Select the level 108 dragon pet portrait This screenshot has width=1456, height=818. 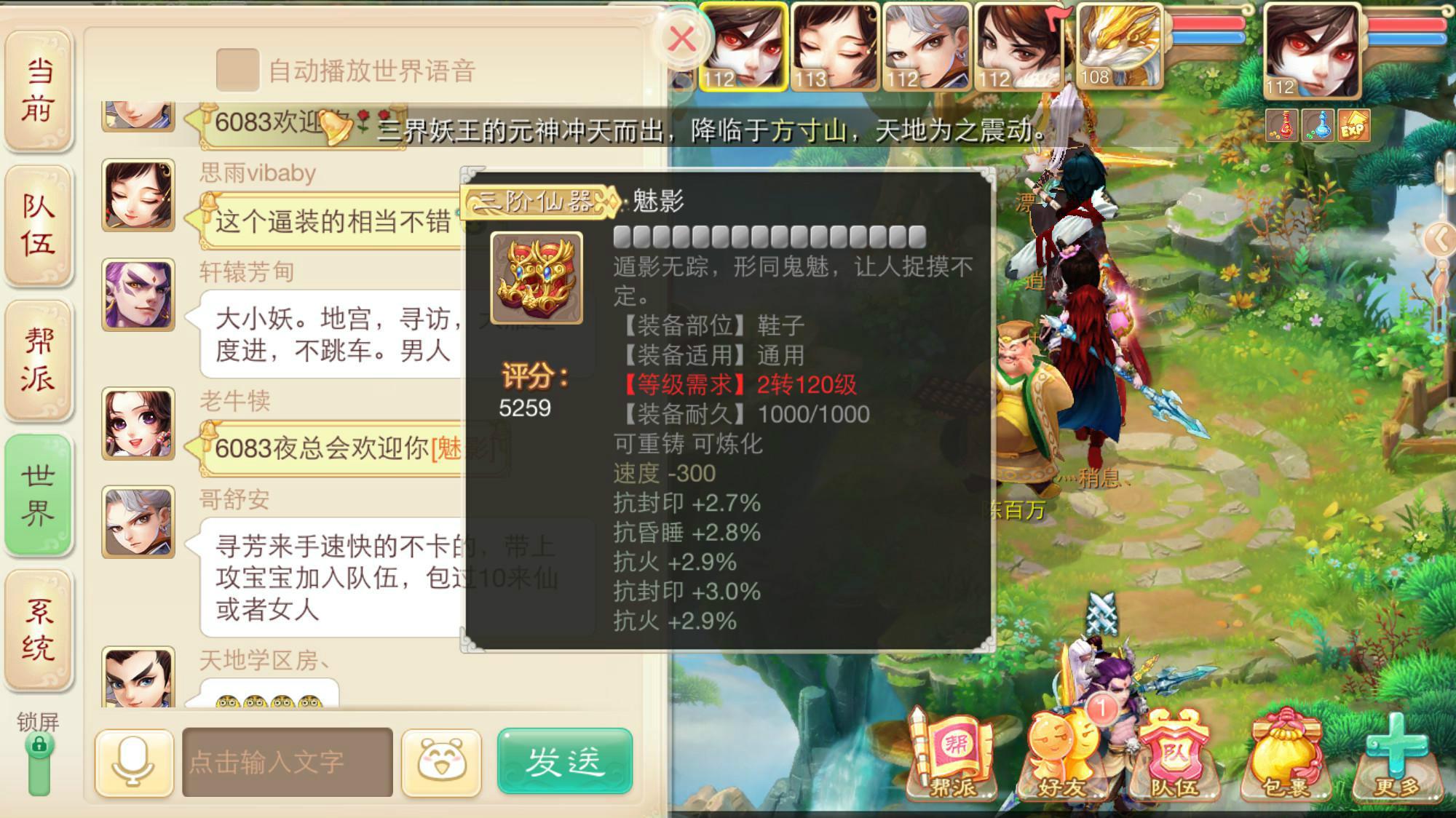pos(1119,47)
